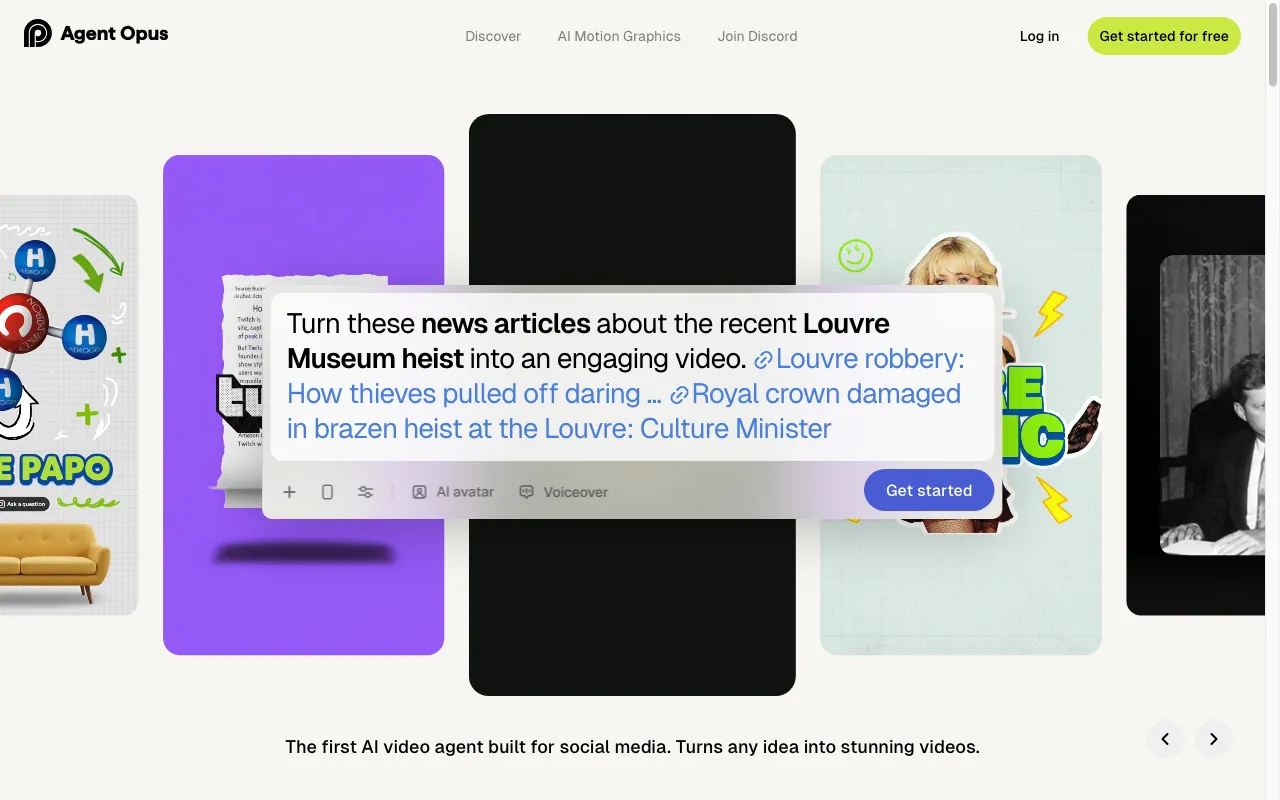This screenshot has width=1280, height=800.
Task: Go to AI Motion Graphics page
Action: 619,36
